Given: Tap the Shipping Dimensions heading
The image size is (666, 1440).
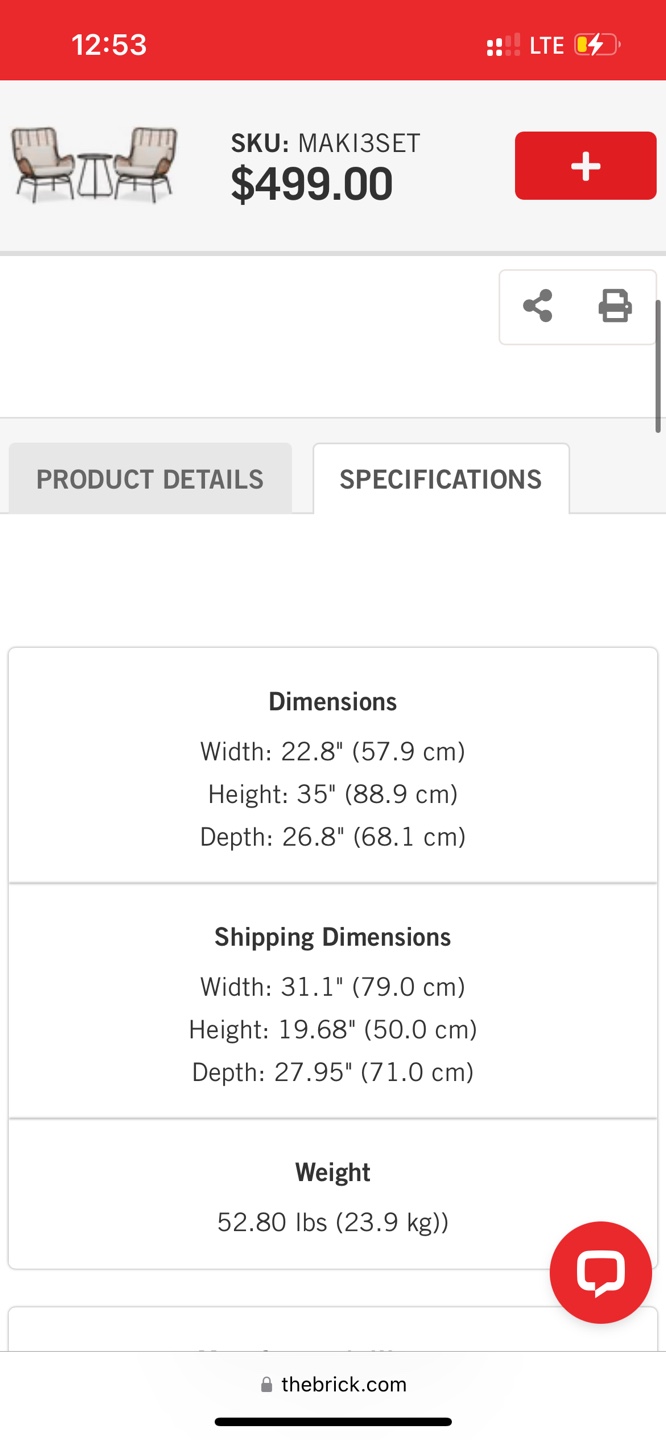Looking at the screenshot, I should pyautogui.click(x=333, y=937).
